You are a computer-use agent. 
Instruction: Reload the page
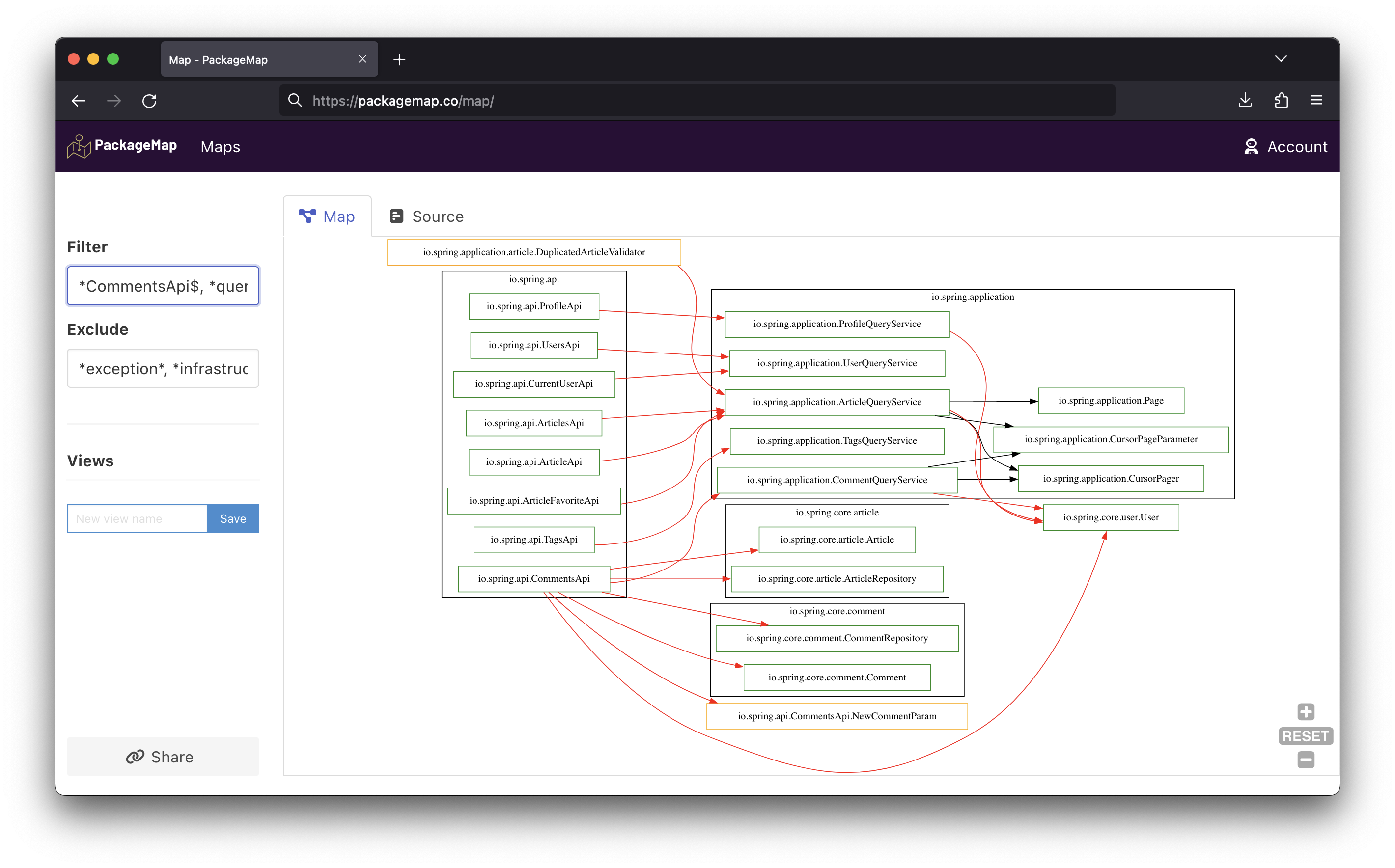tap(149, 101)
